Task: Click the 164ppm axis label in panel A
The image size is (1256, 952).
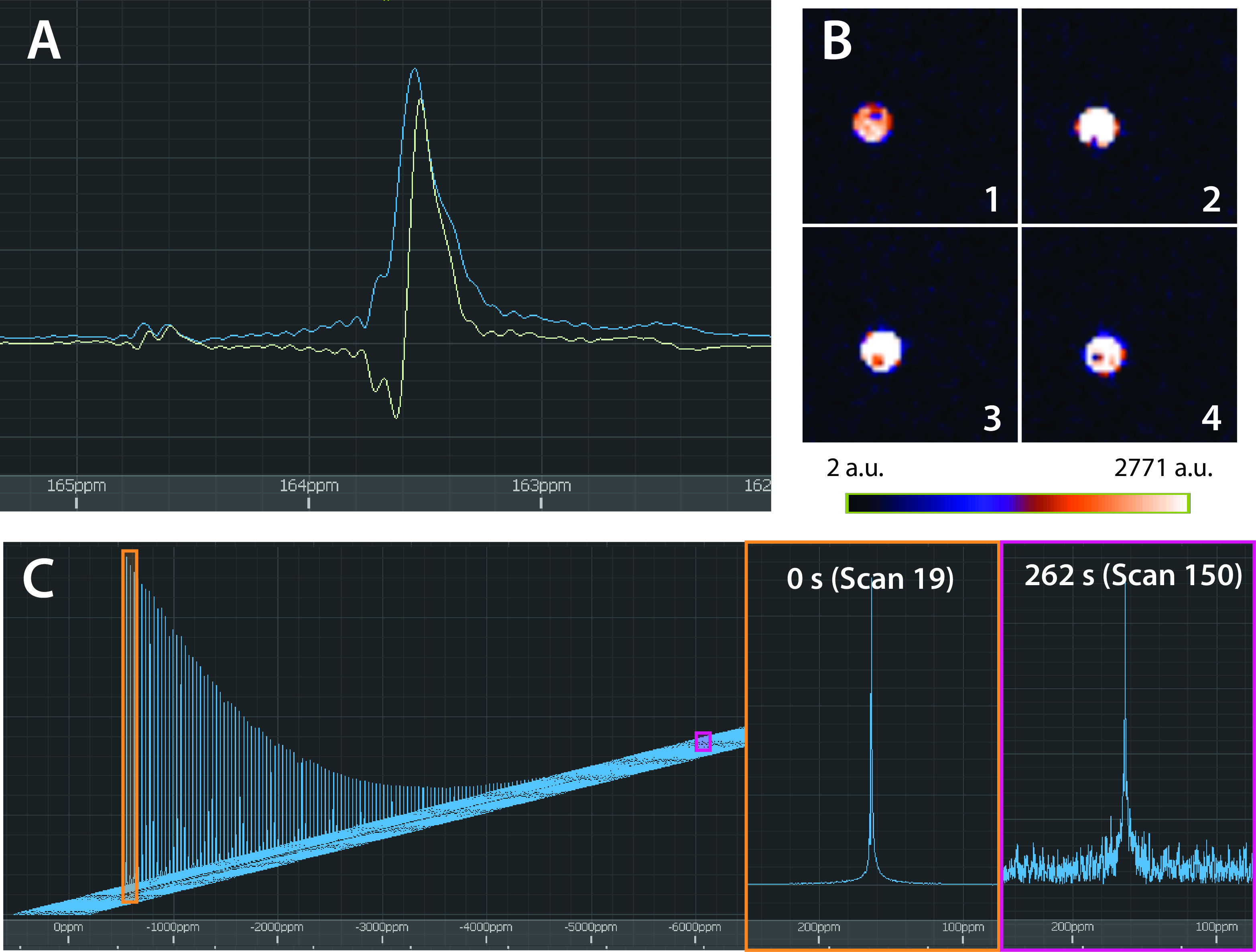Action: (x=309, y=486)
